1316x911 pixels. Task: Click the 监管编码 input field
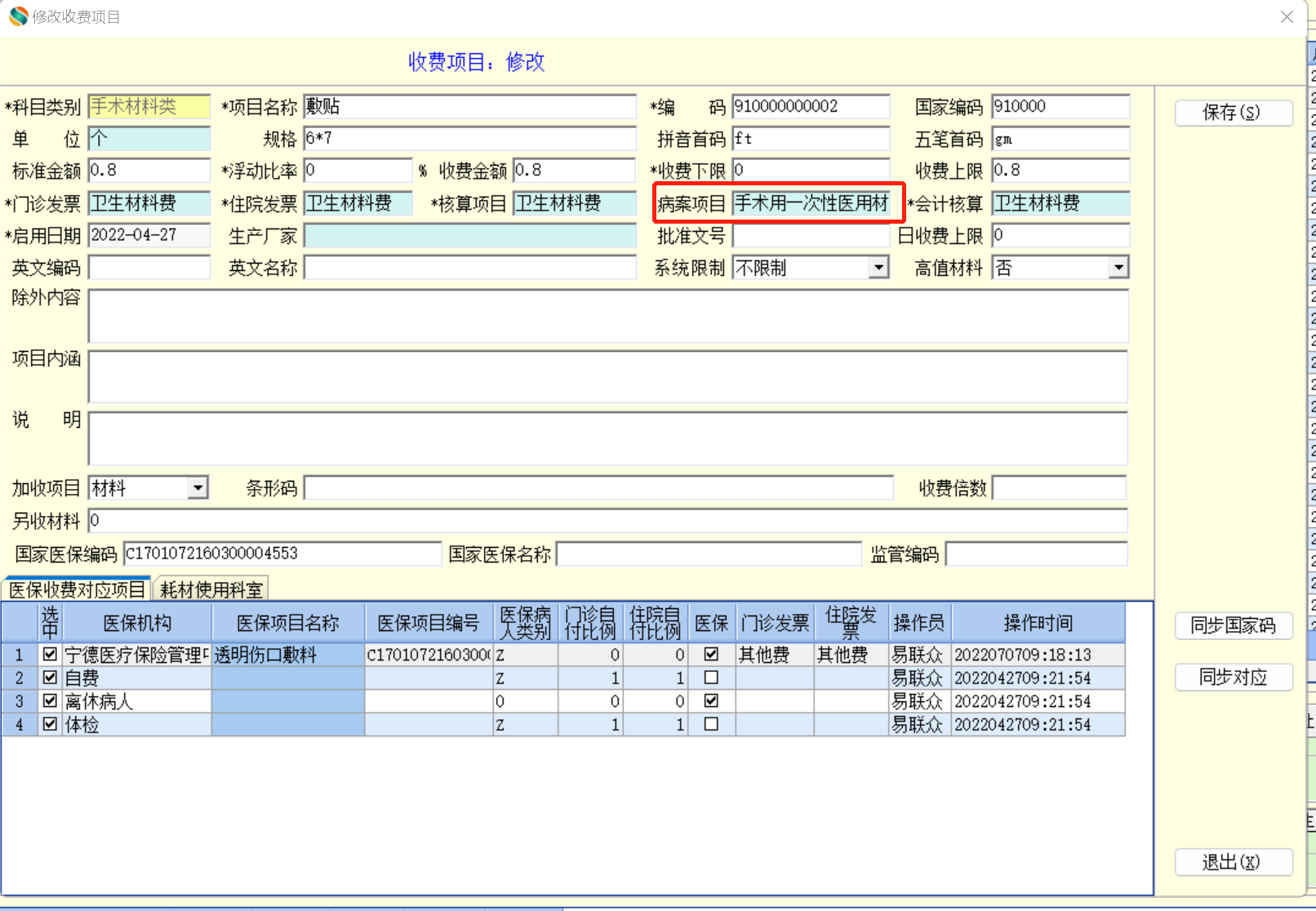tap(1037, 554)
